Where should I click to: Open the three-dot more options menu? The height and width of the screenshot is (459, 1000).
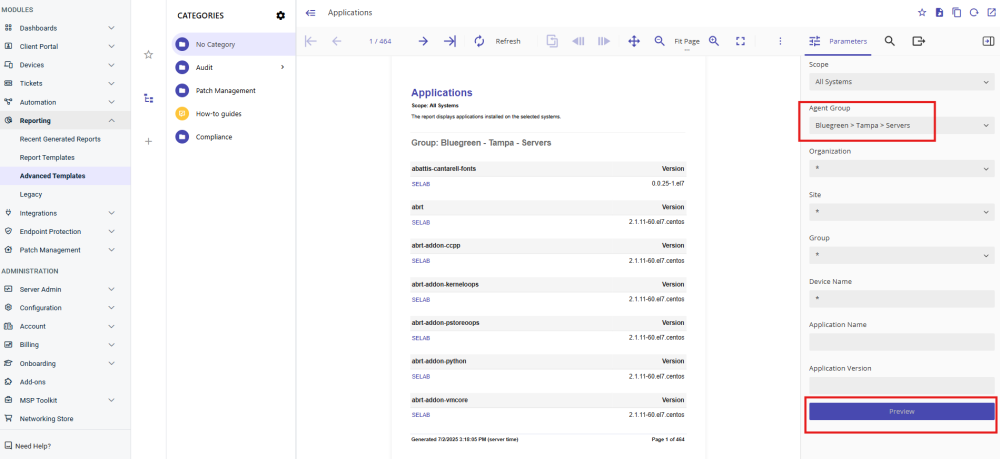coord(780,41)
